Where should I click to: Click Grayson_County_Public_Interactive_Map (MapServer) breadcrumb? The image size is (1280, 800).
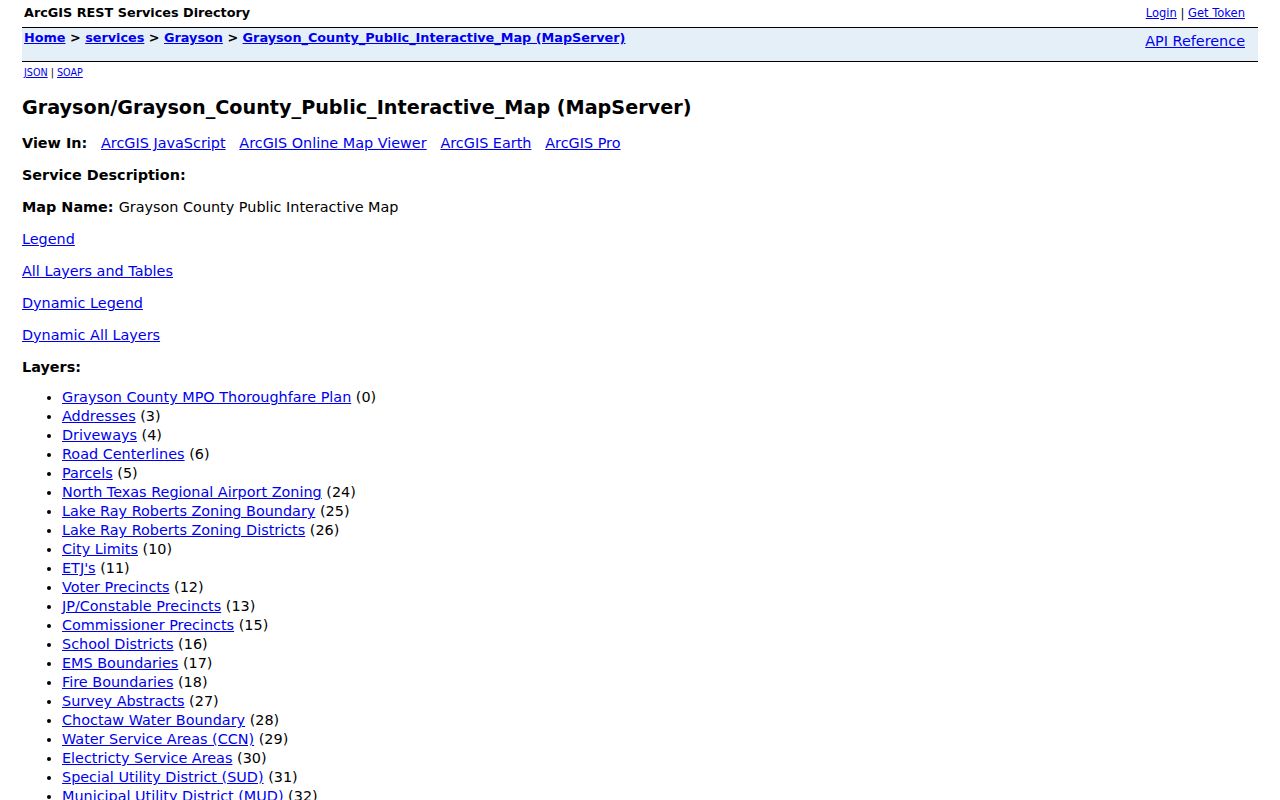click(434, 38)
